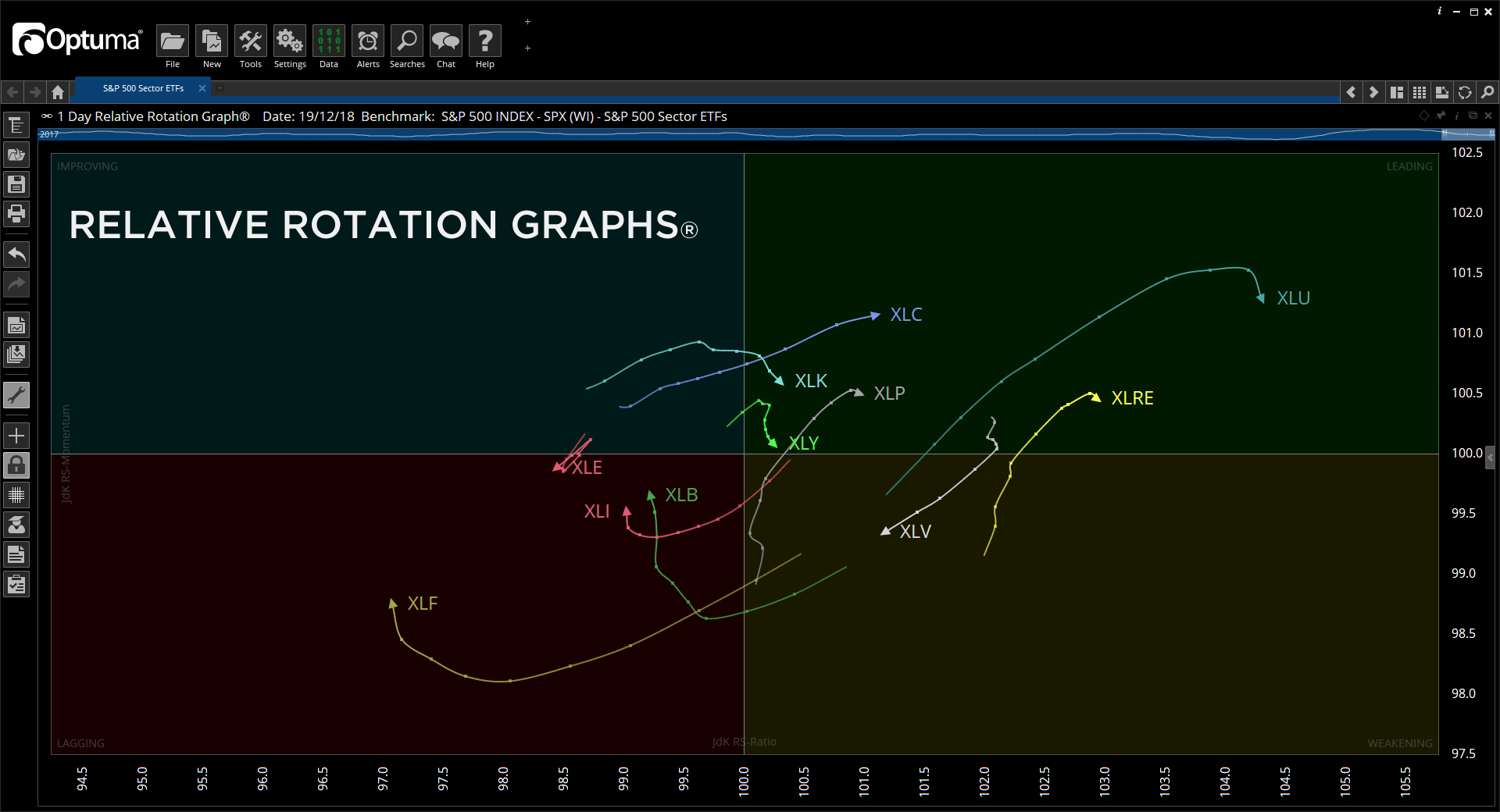Viewport: 1500px width, 812px height.
Task: Open the Chat window
Action: [446, 47]
